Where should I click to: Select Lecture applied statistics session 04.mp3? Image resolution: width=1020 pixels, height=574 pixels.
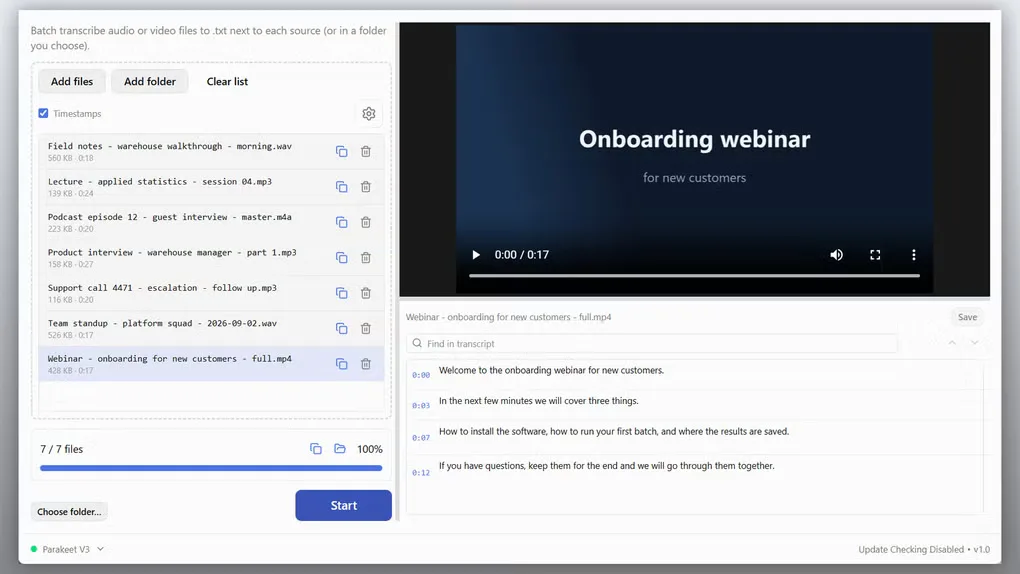(211, 187)
